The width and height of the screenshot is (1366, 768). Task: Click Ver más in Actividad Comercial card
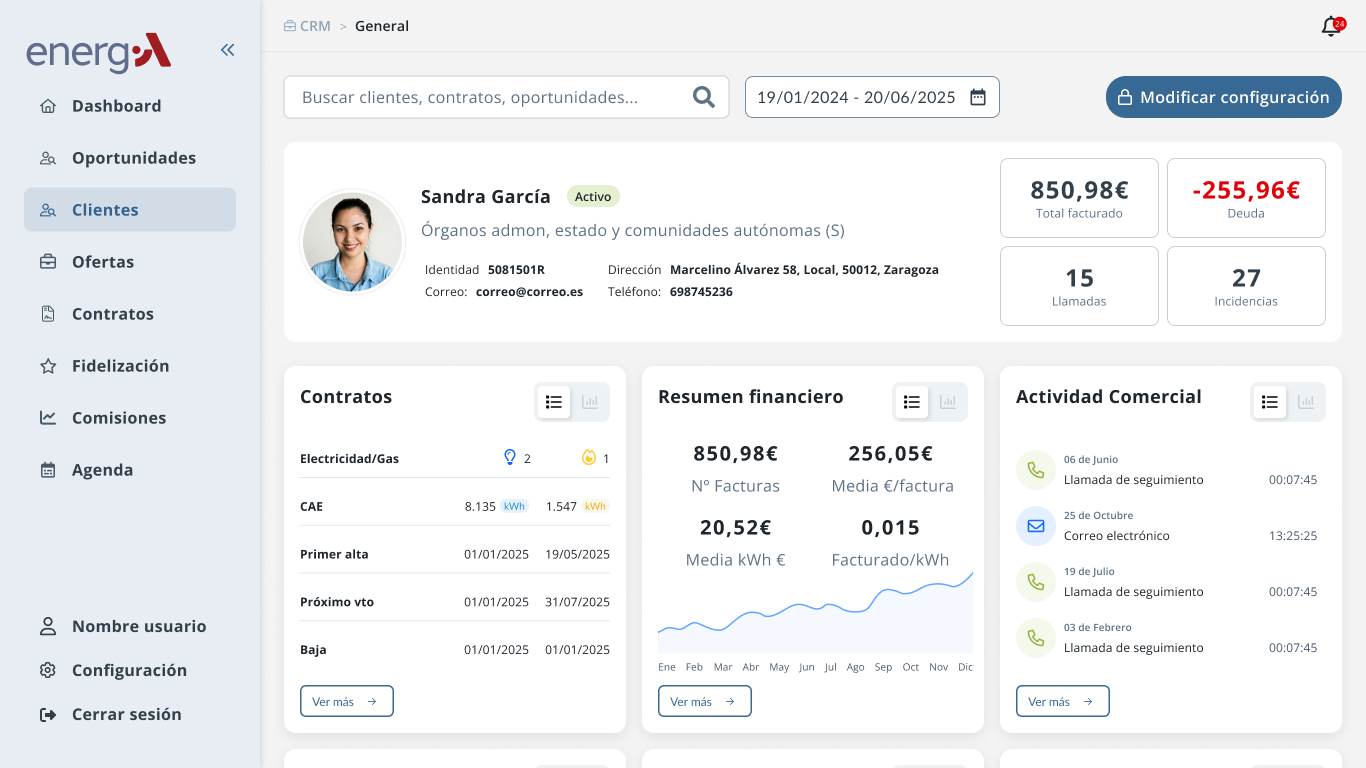pyautogui.click(x=1062, y=701)
